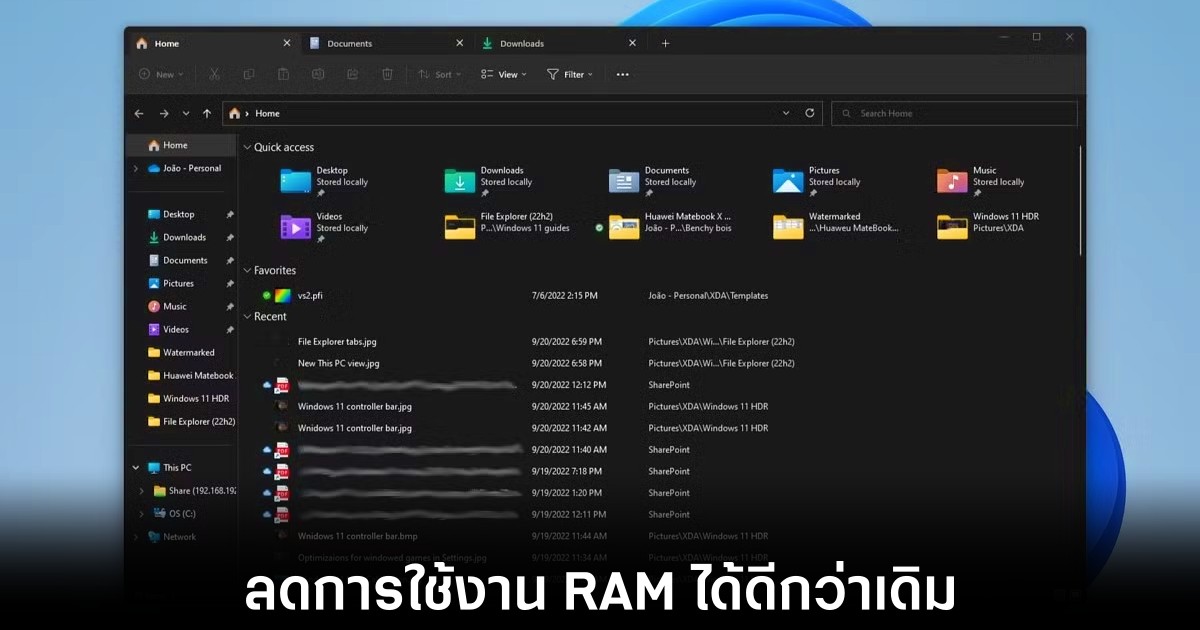This screenshot has height=630, width=1200.
Task: Open the View menu
Action: (x=503, y=74)
